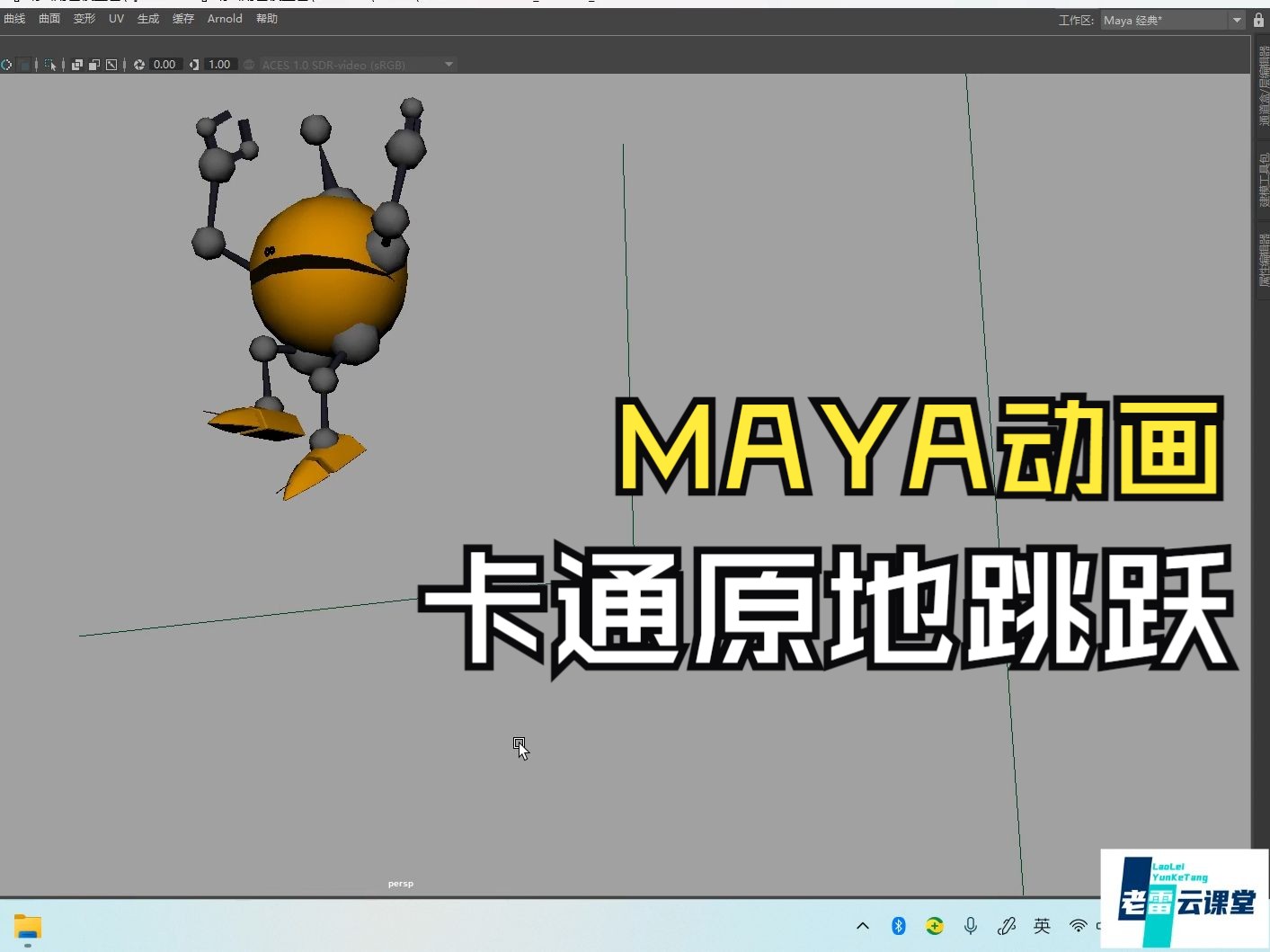
Task: Click the Bluetooth system tray icon
Action: pyautogui.click(x=898, y=926)
